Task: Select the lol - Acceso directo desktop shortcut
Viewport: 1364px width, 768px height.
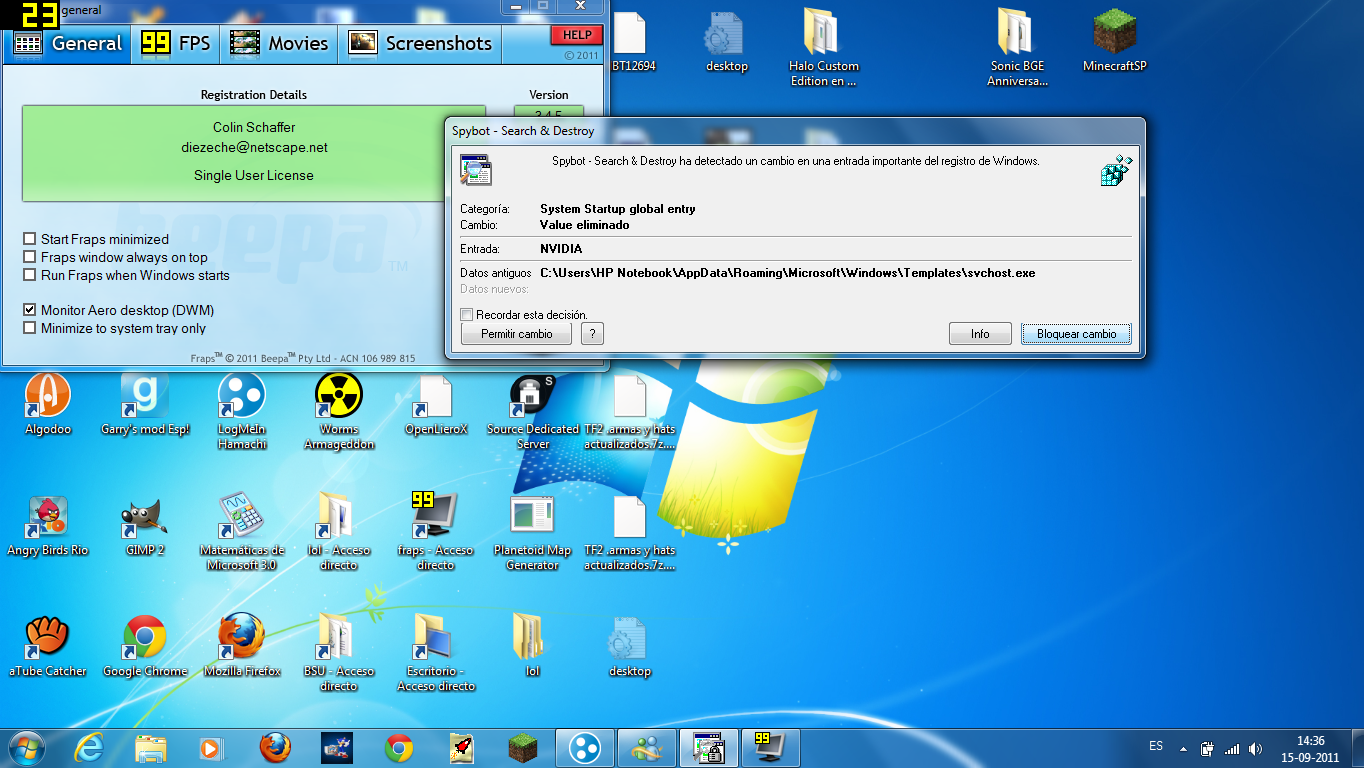Action: tap(339, 532)
